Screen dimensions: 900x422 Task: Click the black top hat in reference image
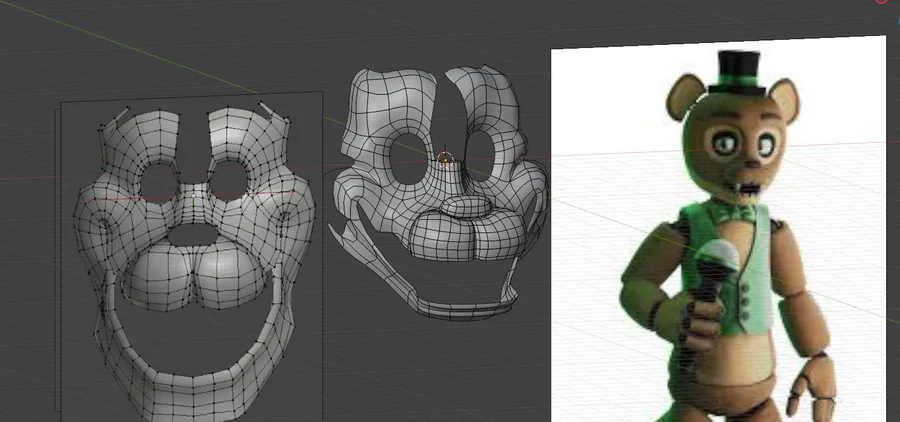click(x=738, y=72)
